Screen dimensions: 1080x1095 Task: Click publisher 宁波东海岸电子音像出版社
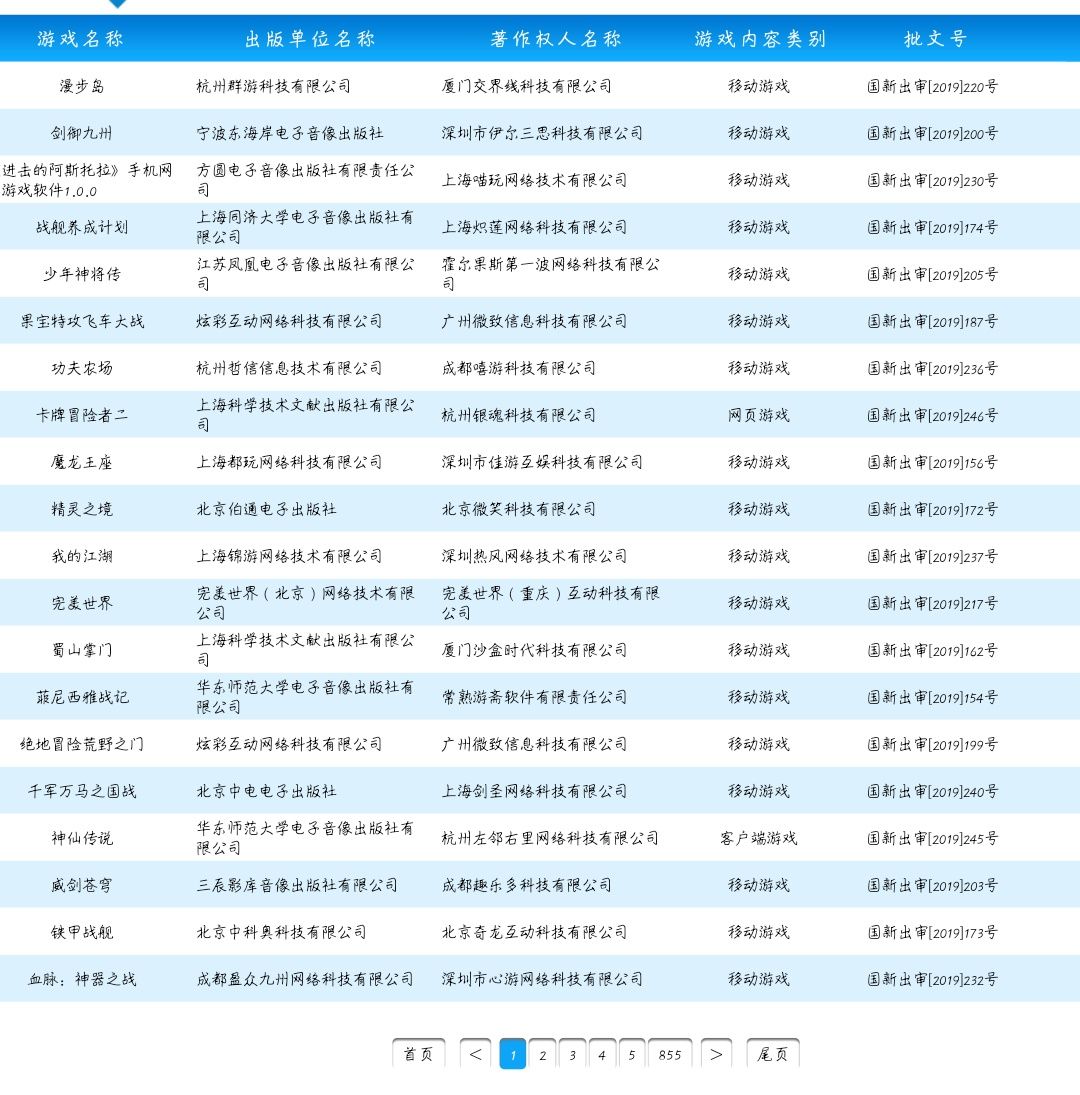coord(290,133)
